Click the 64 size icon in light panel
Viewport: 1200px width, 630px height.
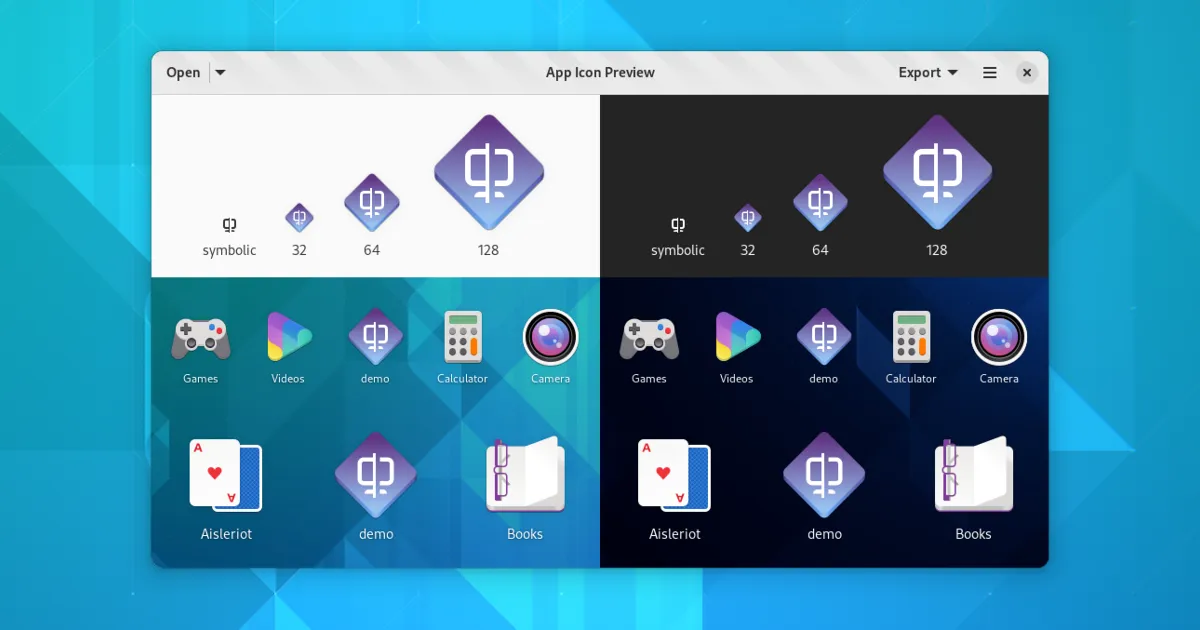pyautogui.click(x=372, y=203)
